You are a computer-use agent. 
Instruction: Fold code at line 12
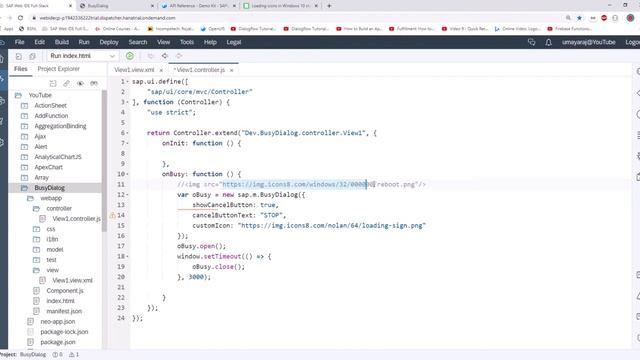point(127,195)
